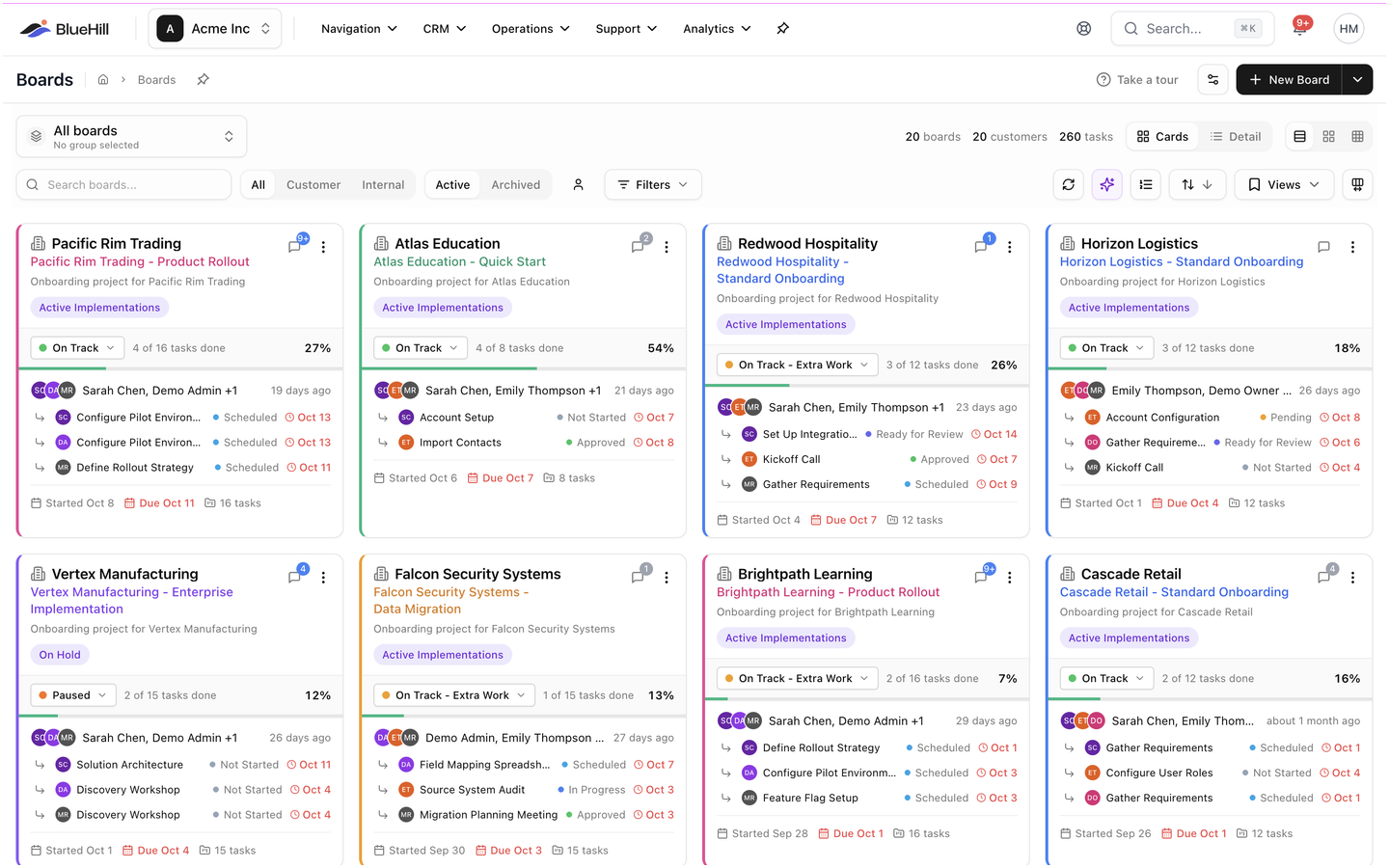
Task: Open the display settings sliders icon
Action: click(x=1213, y=80)
